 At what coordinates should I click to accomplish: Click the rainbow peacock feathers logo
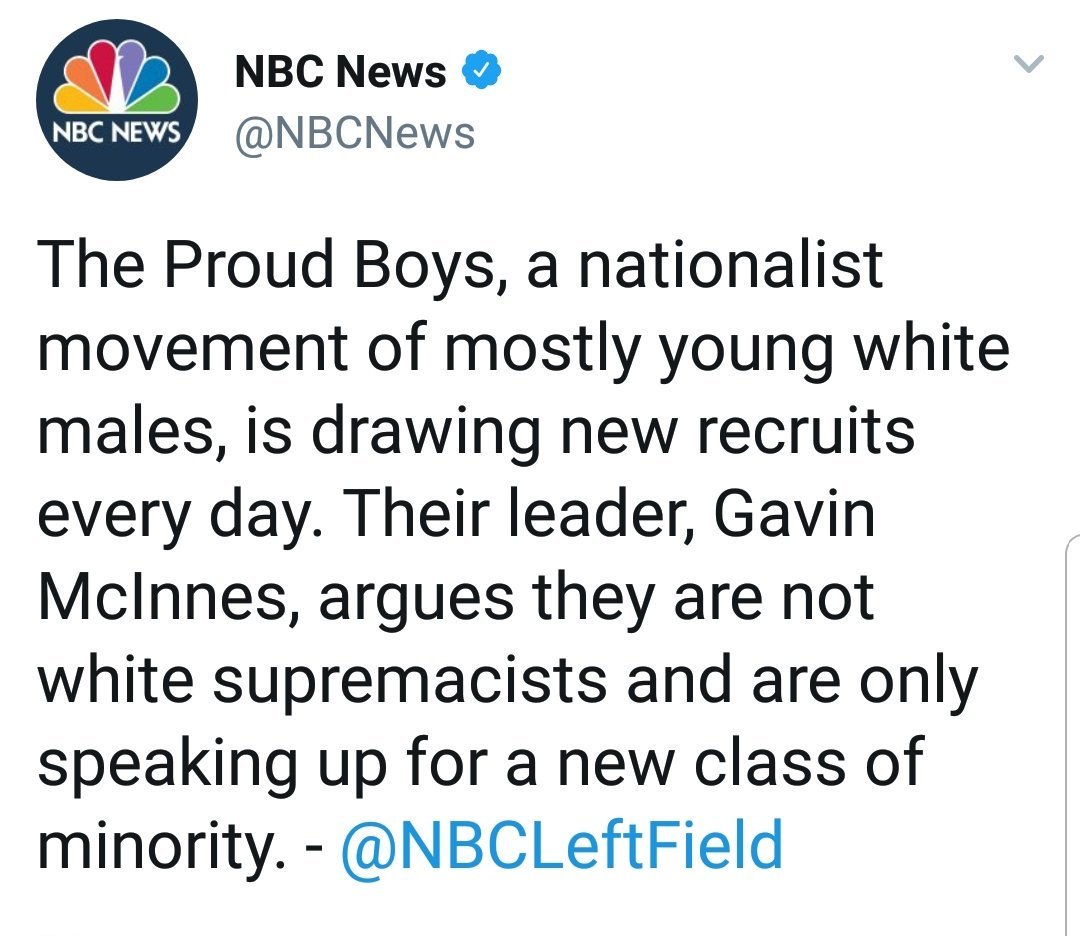tap(116, 78)
